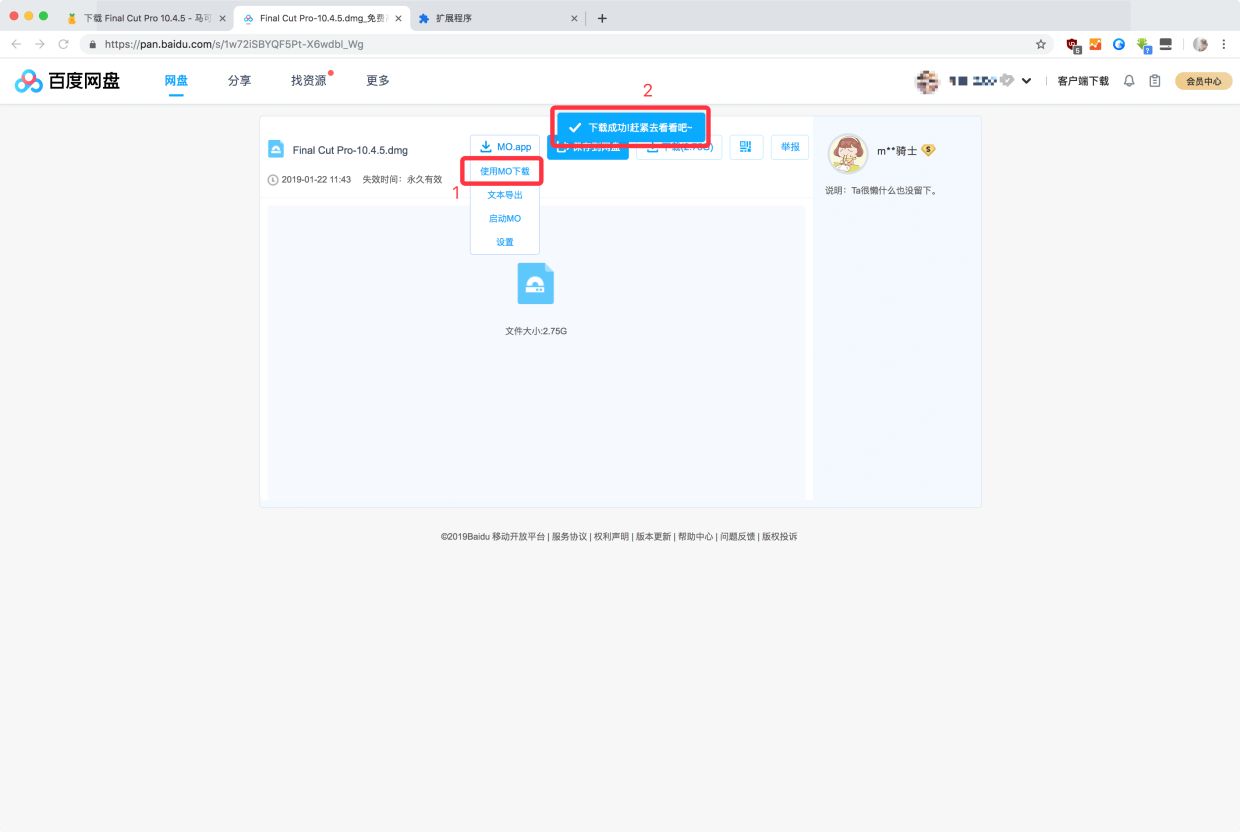The width and height of the screenshot is (1240, 832).
Task: Click the 版权投诉 footer link
Action: pos(779,537)
